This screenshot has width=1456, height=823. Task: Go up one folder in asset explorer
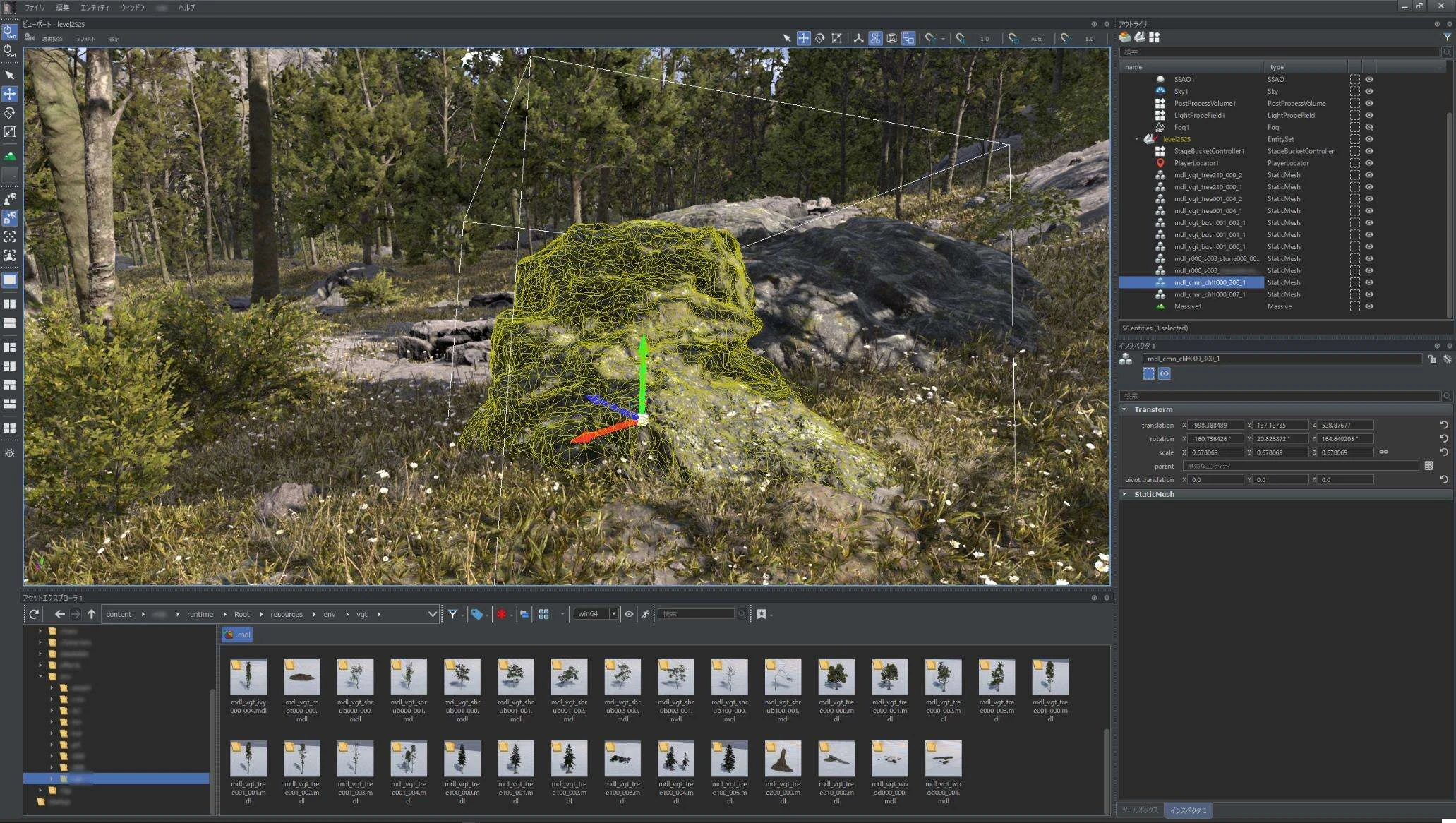click(x=91, y=614)
